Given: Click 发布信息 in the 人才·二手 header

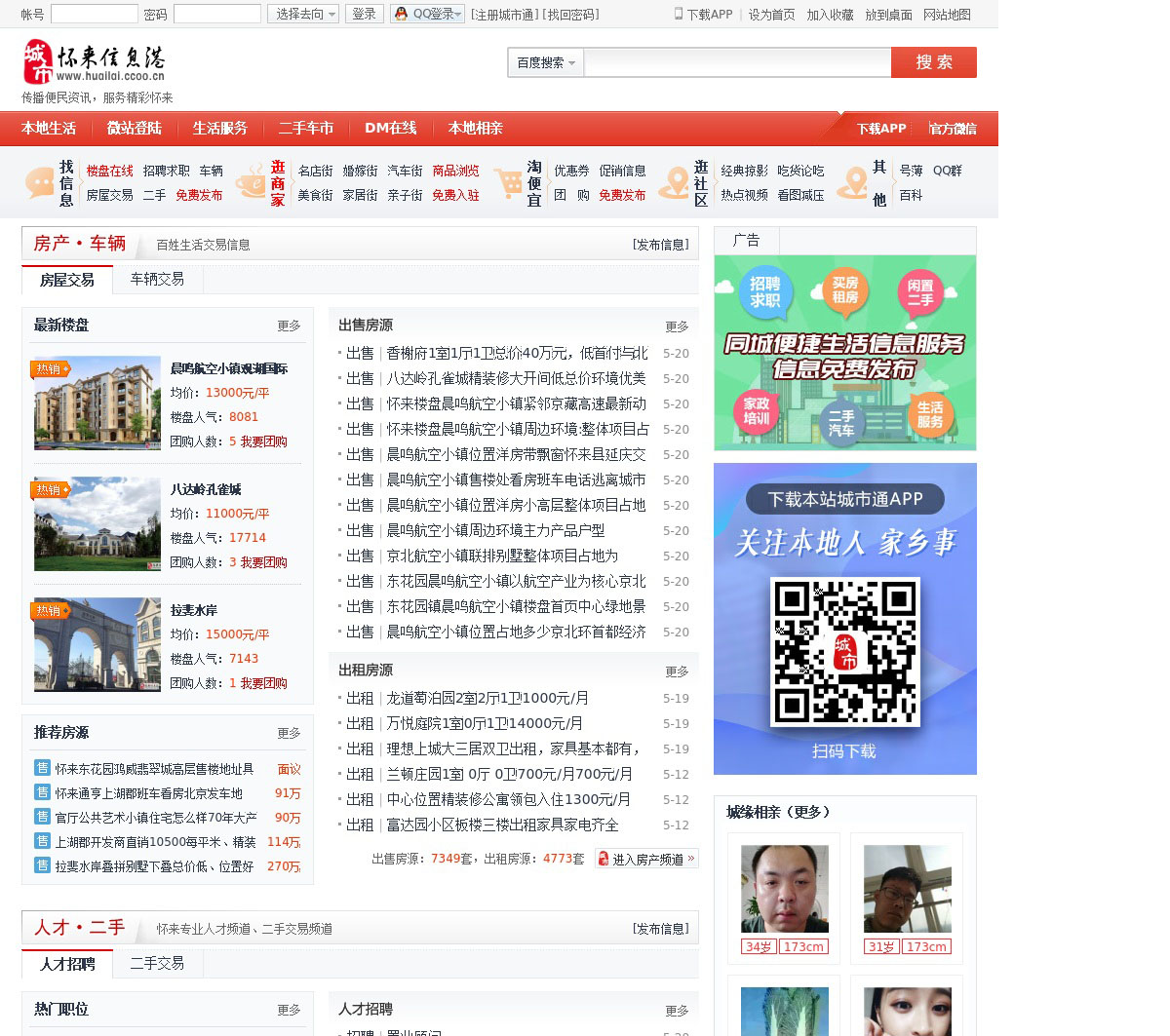Looking at the screenshot, I should point(661,929).
